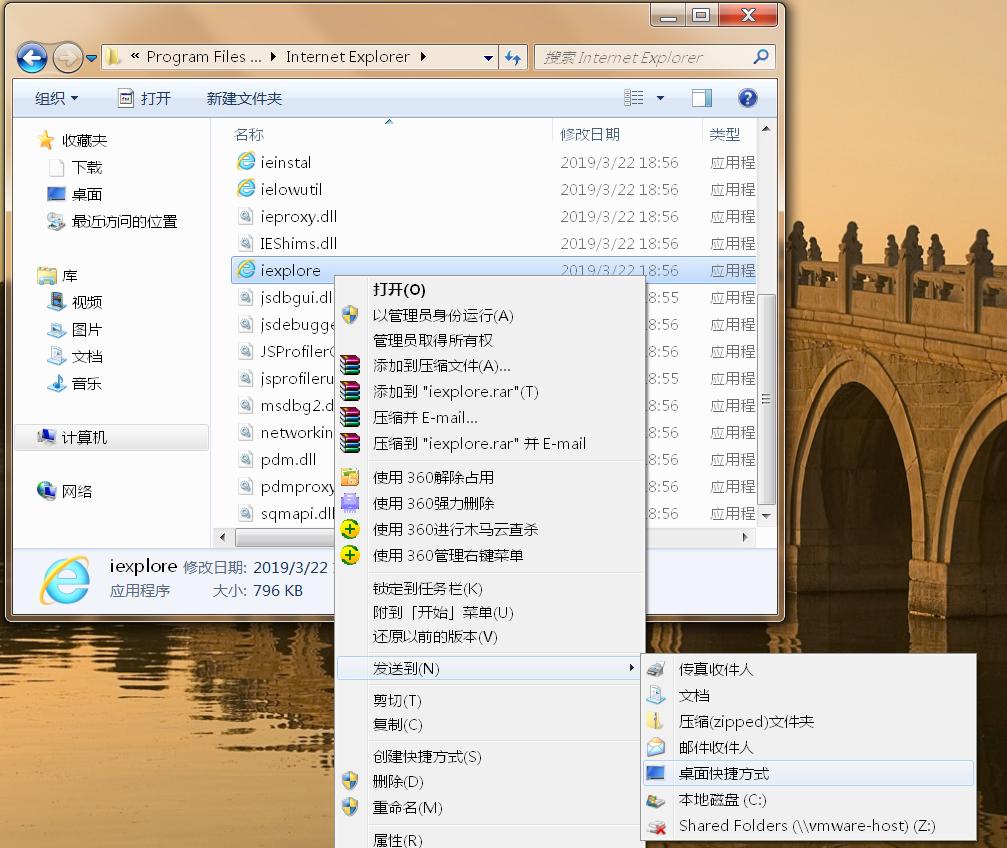The width and height of the screenshot is (1007, 848).
Task: Click the refresh icon in the address bar
Action: (x=513, y=57)
